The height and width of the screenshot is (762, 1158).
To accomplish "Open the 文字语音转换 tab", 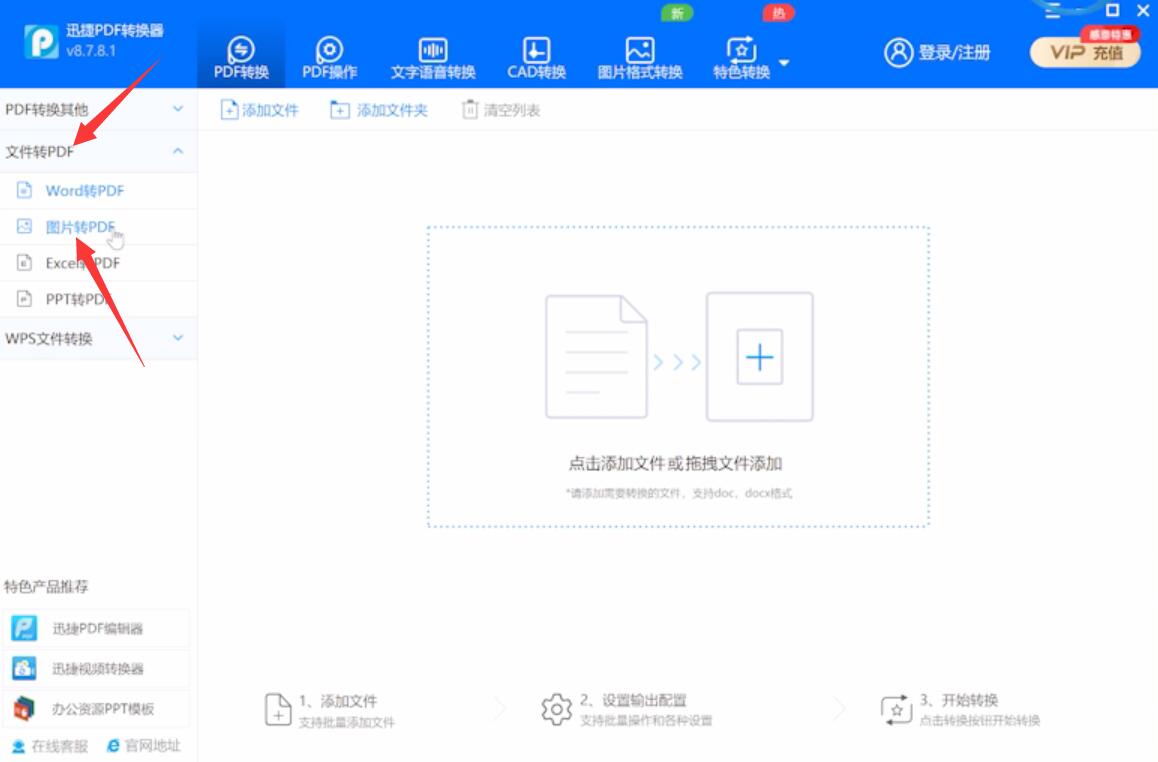I will point(433,57).
